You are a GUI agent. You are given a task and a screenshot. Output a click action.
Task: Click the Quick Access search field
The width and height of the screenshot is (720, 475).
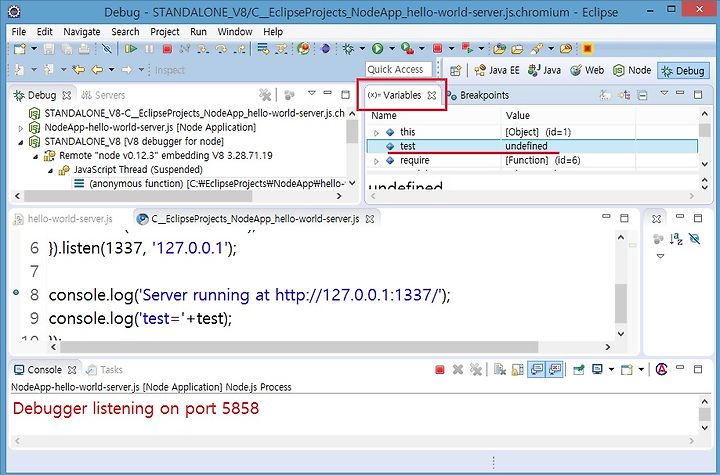399,69
